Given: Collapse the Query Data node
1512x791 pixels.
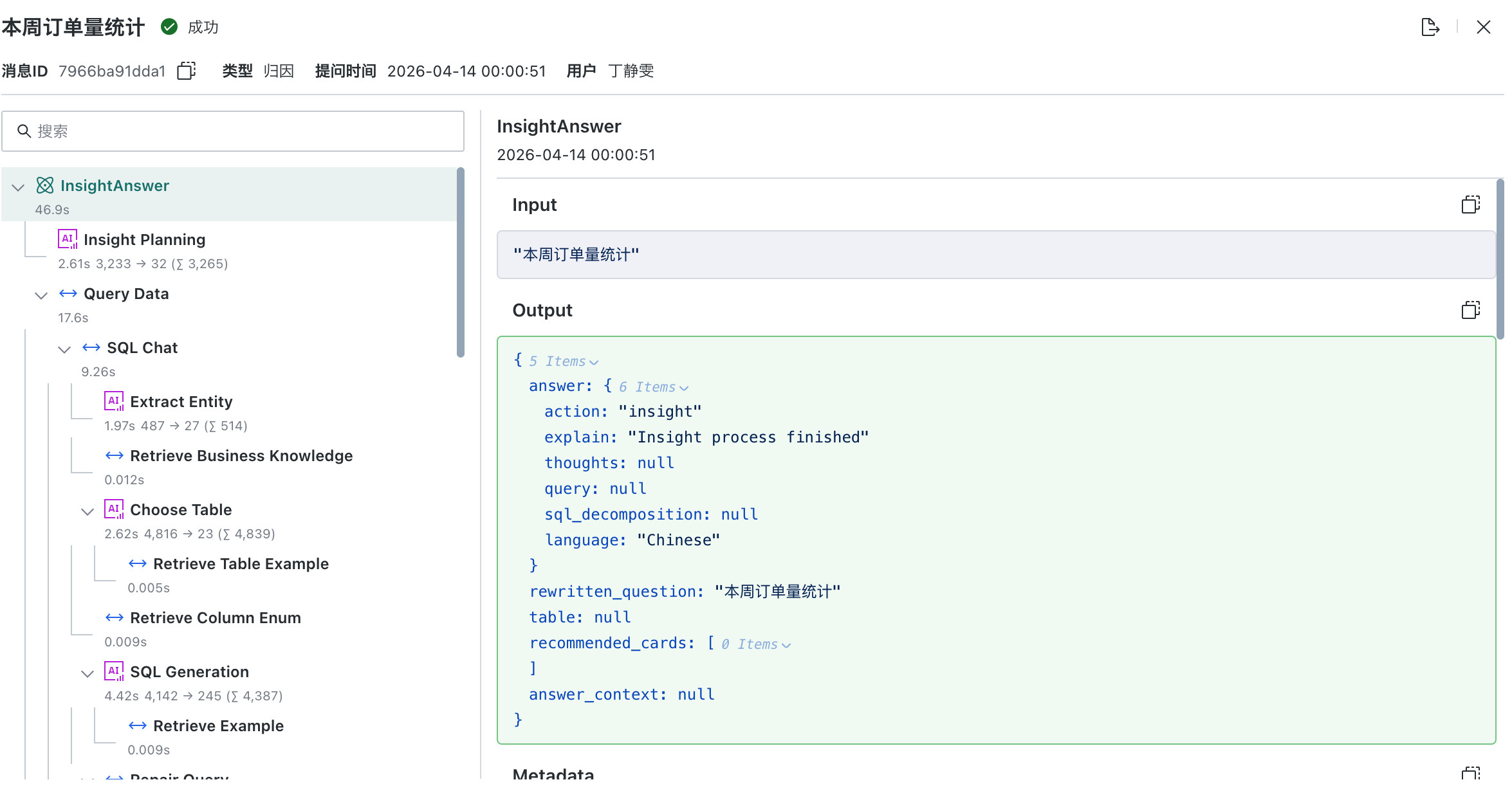Looking at the screenshot, I should (x=41, y=295).
